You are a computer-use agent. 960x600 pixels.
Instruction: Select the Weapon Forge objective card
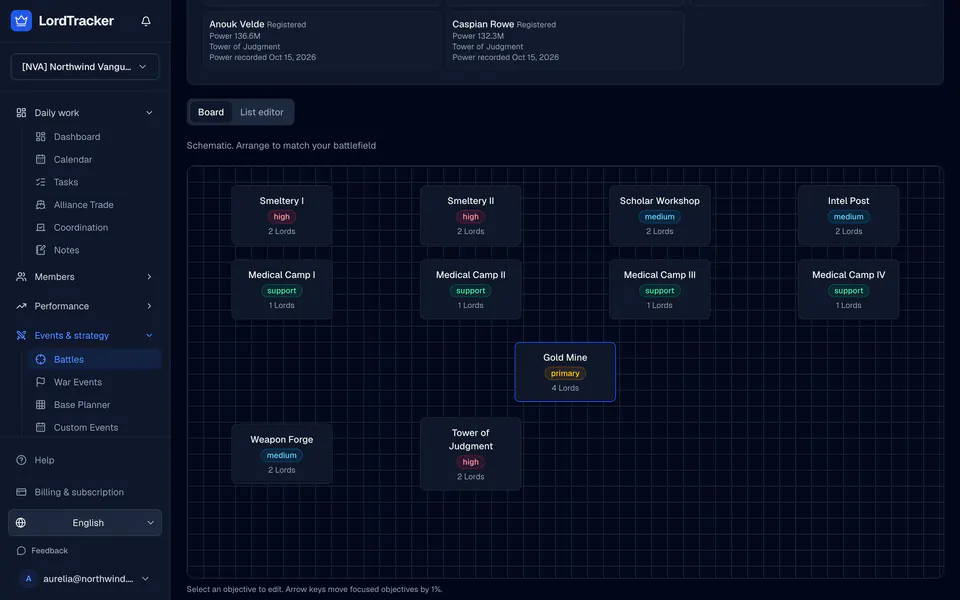(282, 454)
